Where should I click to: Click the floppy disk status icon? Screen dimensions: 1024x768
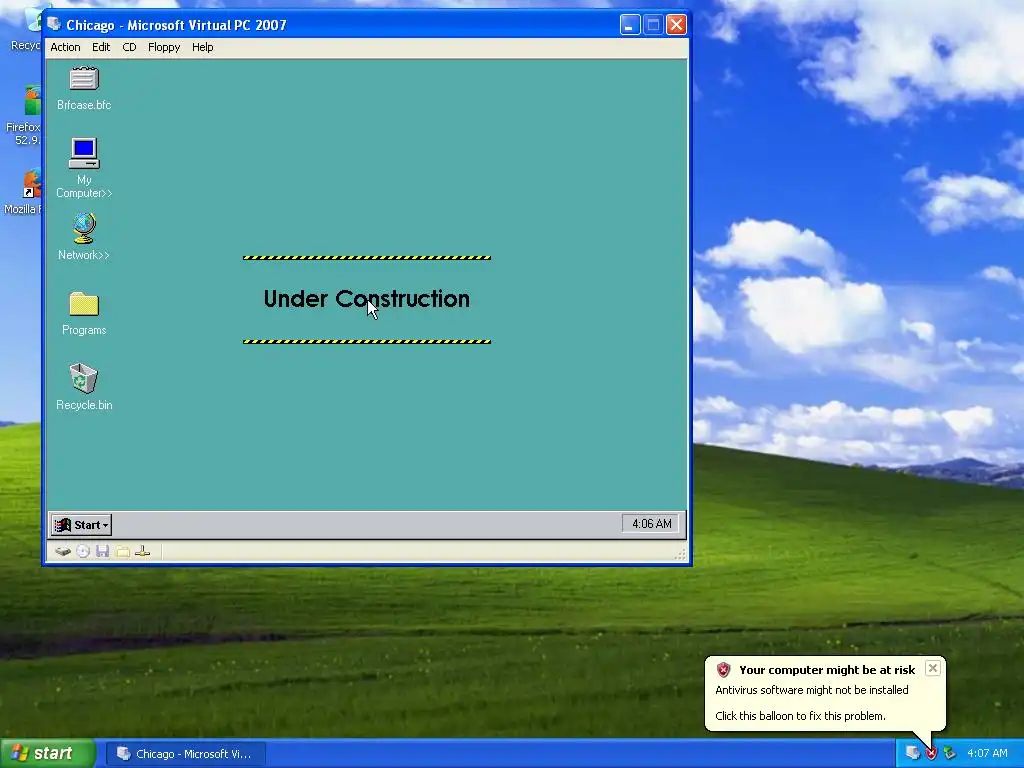(x=103, y=552)
